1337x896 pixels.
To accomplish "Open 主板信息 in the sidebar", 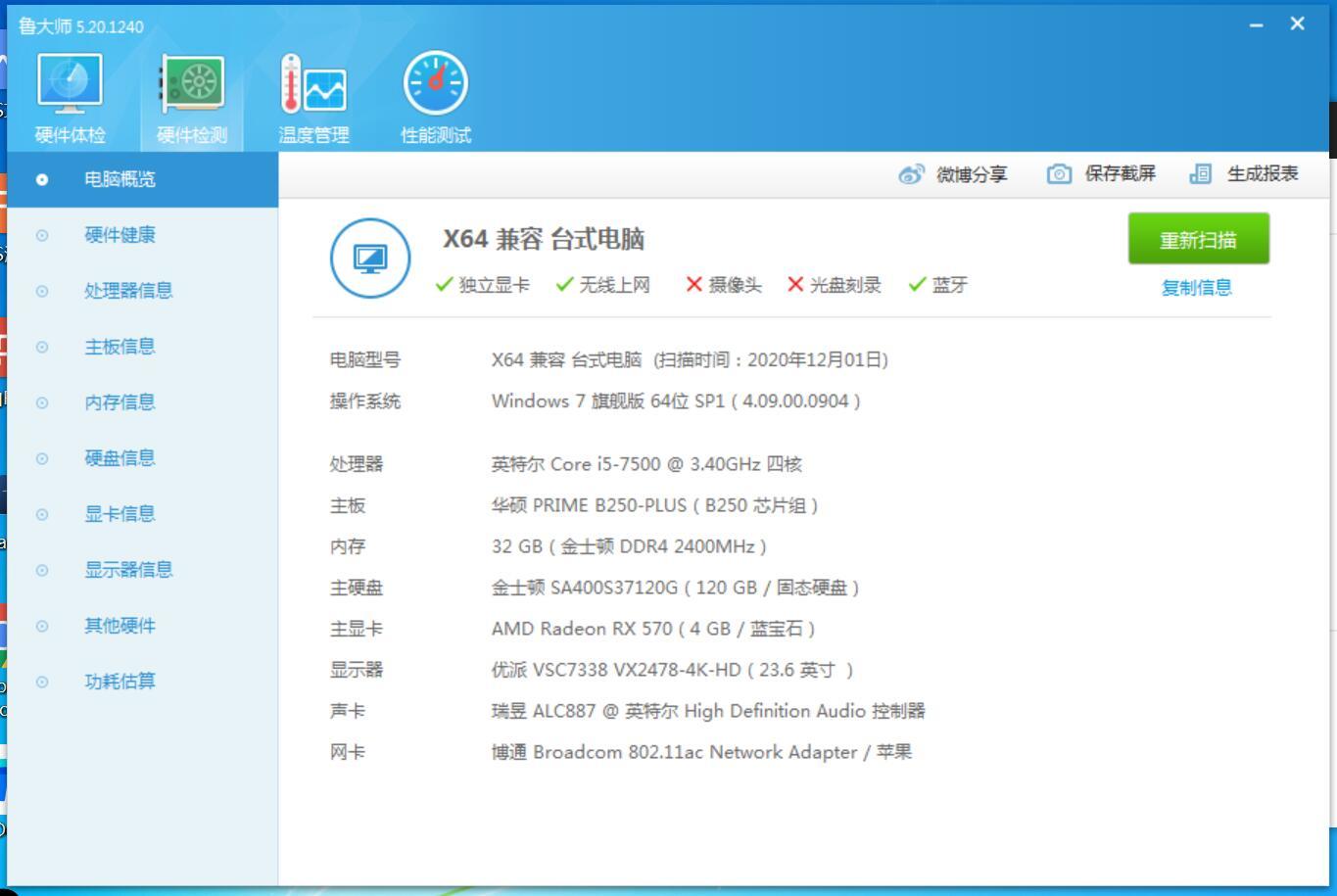I will tap(143, 347).
